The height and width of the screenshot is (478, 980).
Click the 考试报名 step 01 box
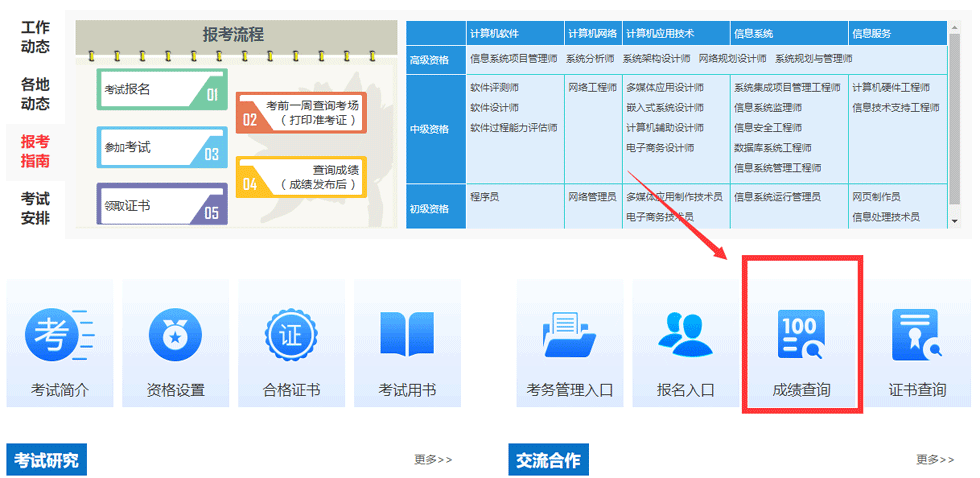[162, 90]
